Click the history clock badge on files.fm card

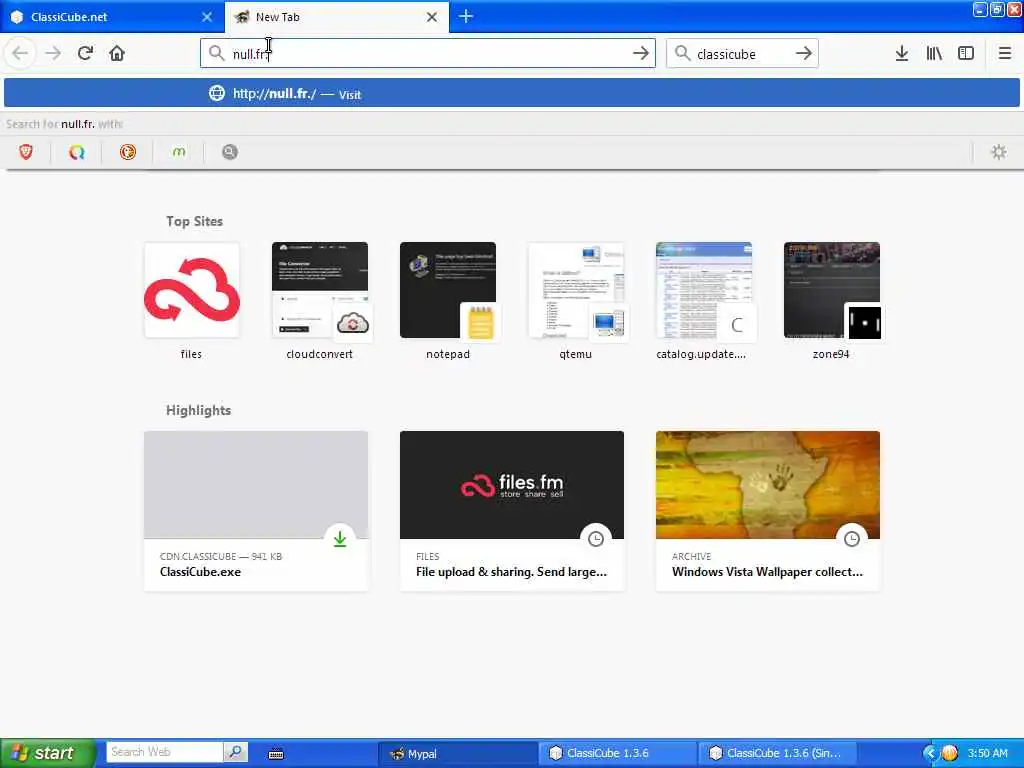click(596, 539)
